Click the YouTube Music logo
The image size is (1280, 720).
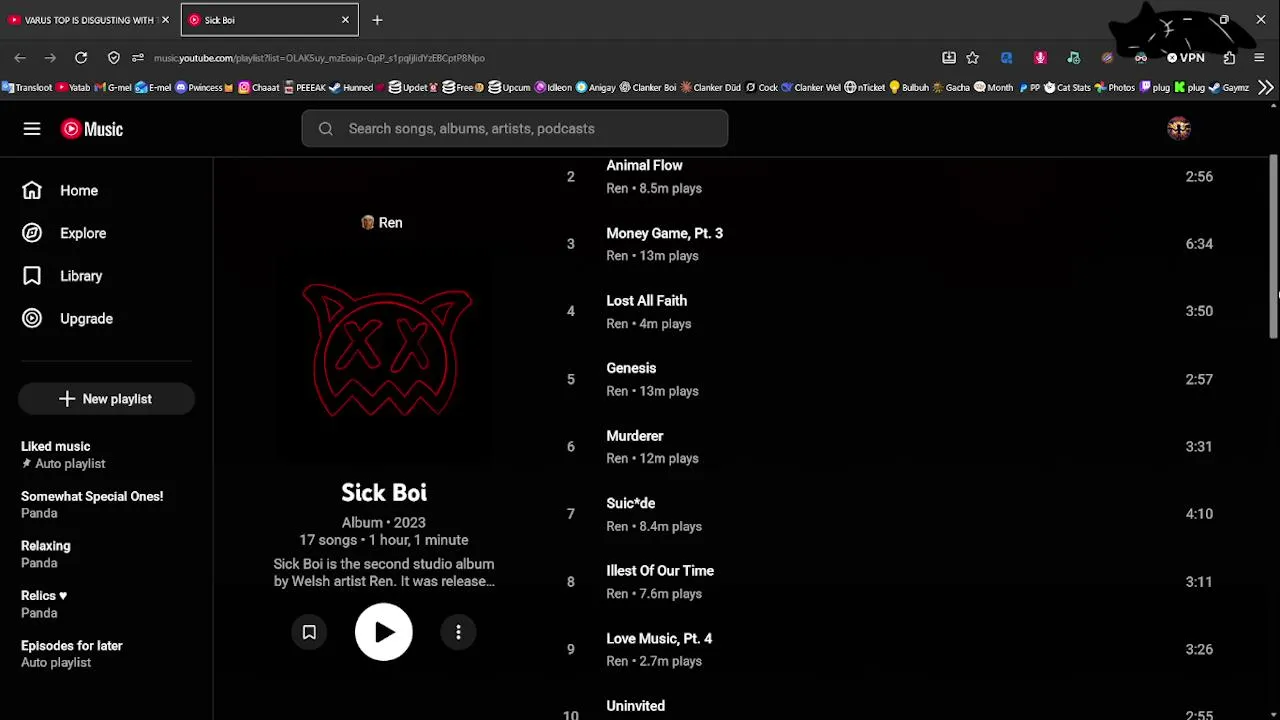pos(92,129)
